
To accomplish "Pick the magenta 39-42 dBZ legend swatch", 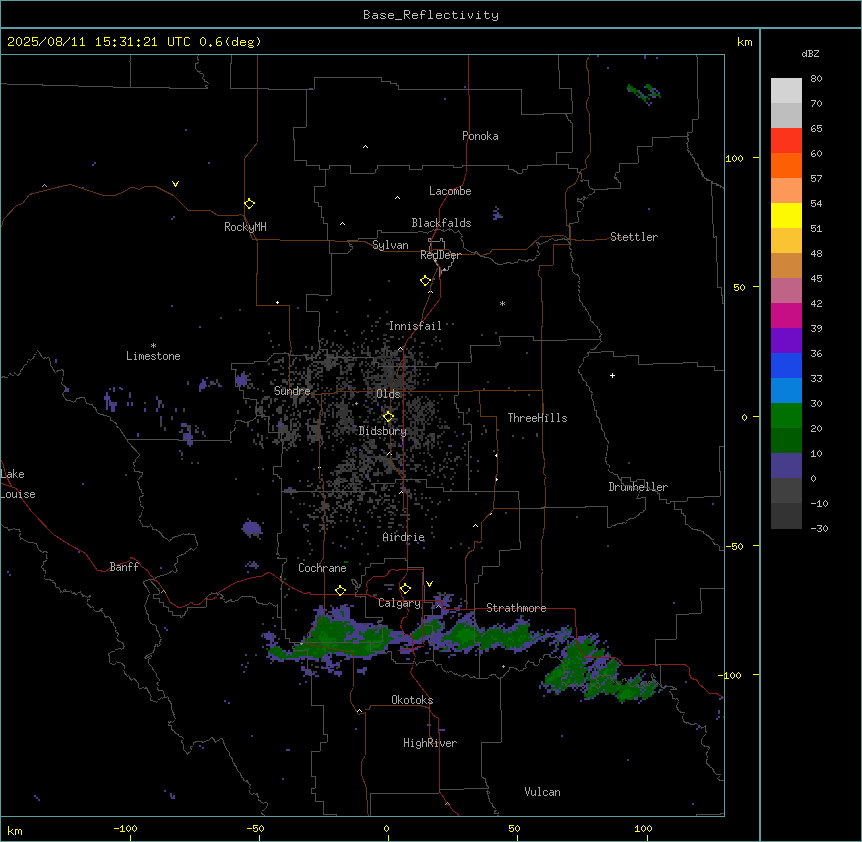I will pyautogui.click(x=786, y=315).
